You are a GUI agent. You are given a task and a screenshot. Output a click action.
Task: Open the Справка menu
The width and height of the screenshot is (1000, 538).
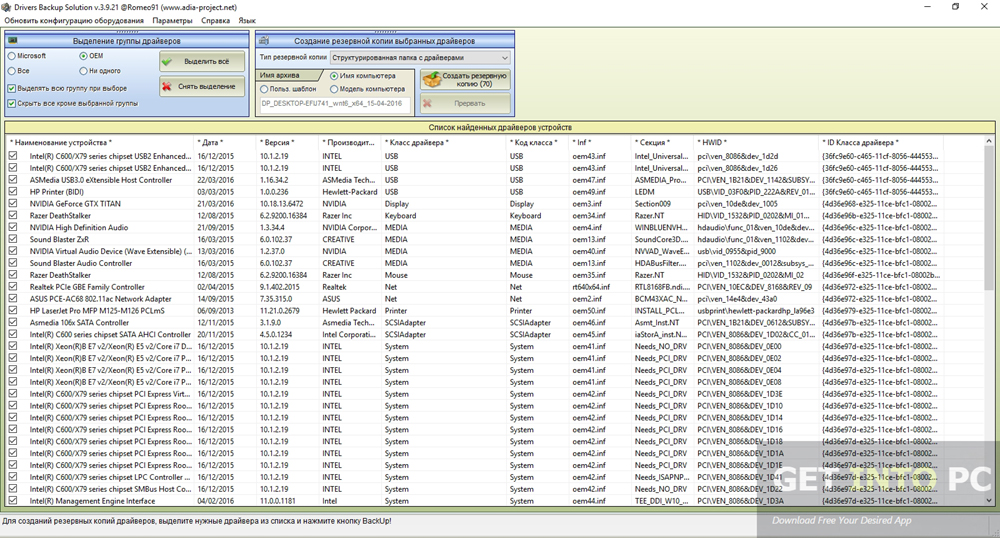[216, 20]
